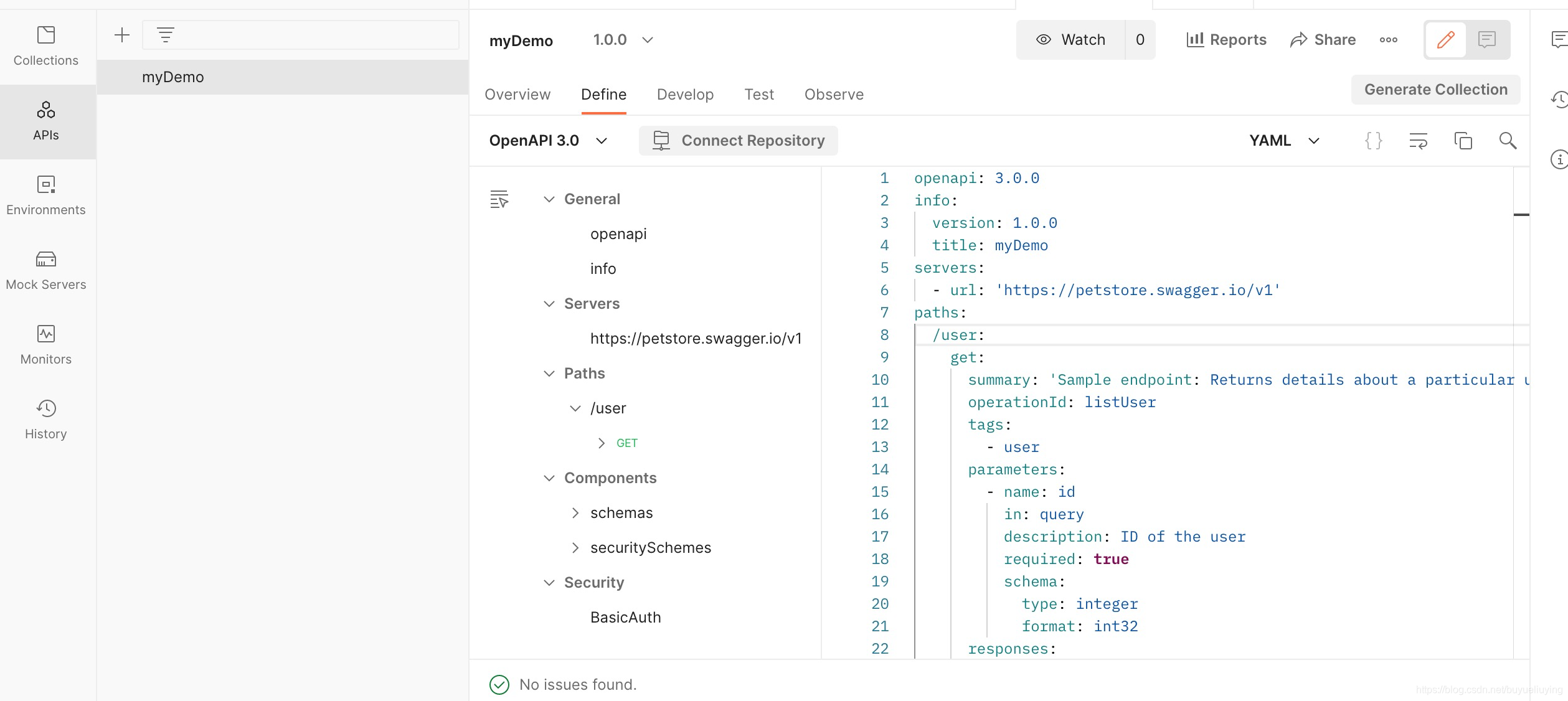Open the Environments sidebar section

[x=46, y=196]
